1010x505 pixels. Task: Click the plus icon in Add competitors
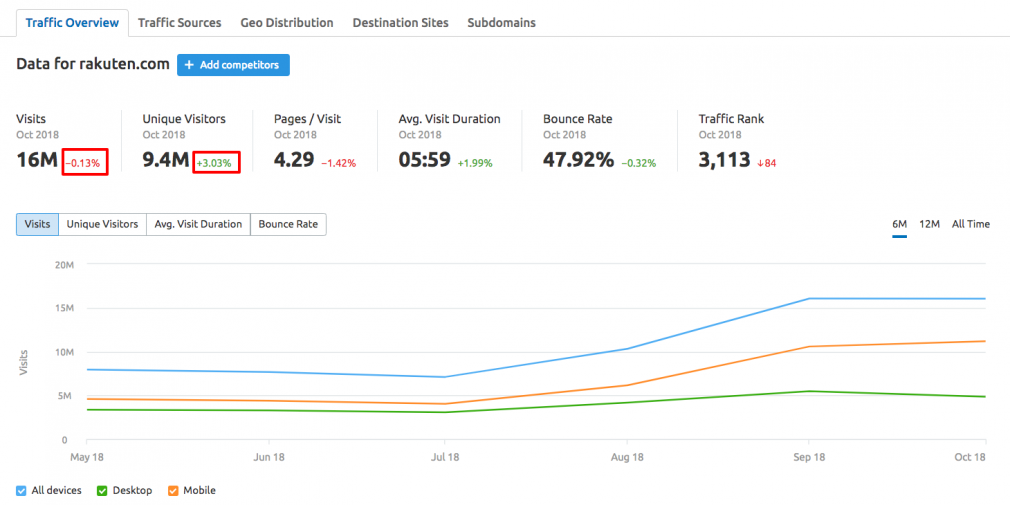pyautogui.click(x=189, y=65)
